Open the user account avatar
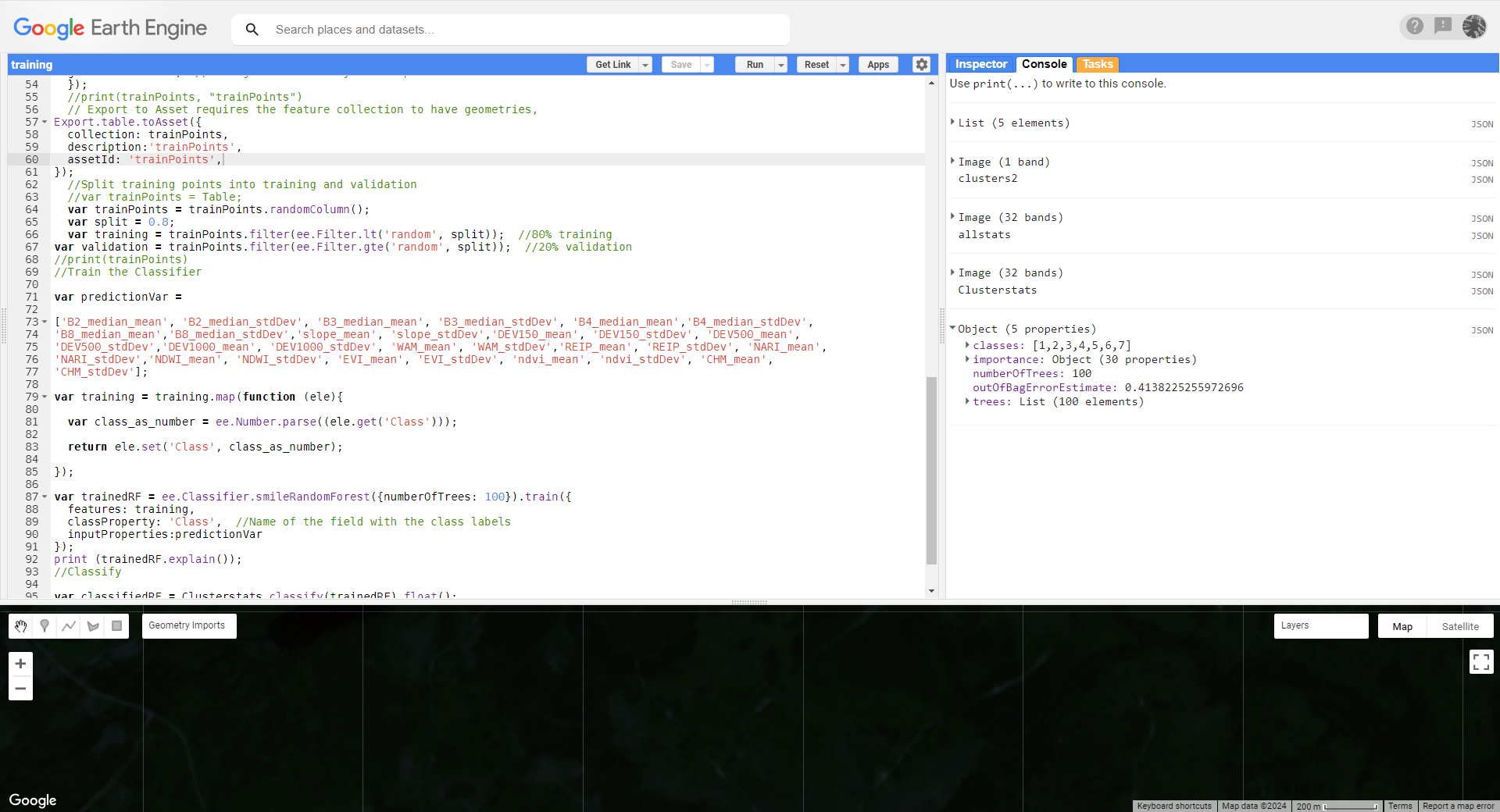This screenshot has height=812, width=1500. 1474,26
